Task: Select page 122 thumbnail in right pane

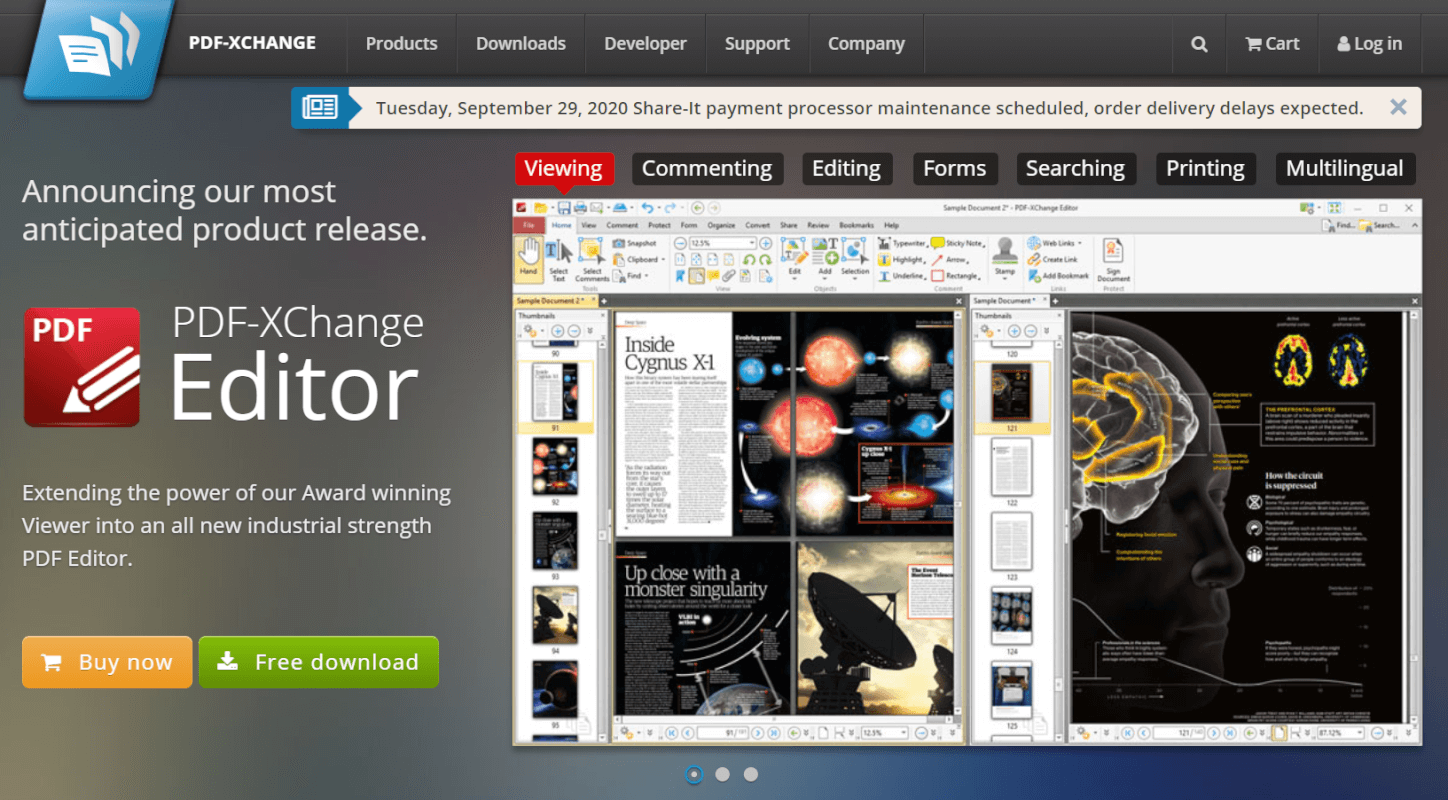Action: tap(1011, 467)
